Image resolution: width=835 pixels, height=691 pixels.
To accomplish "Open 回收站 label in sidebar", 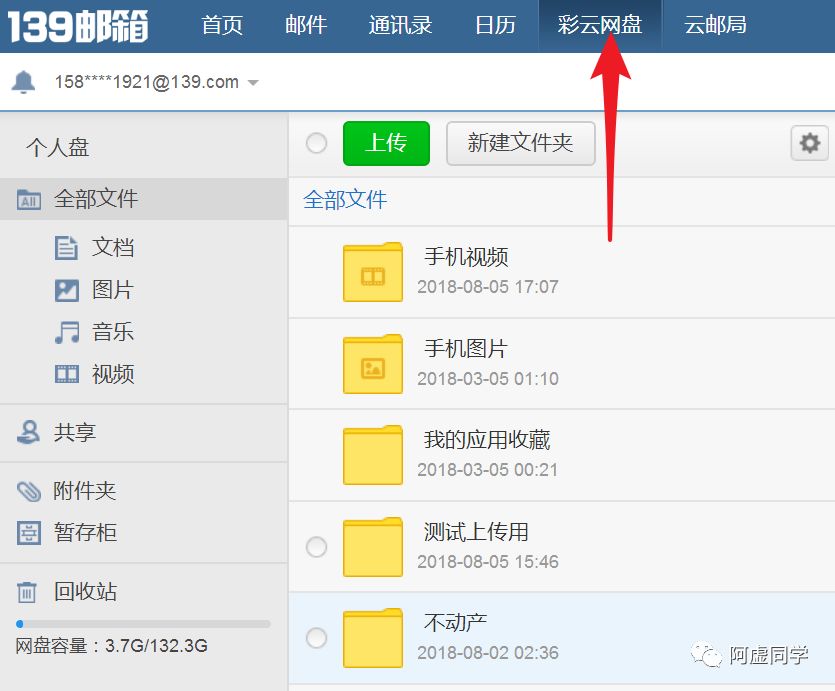I will pyautogui.click(x=85, y=591).
